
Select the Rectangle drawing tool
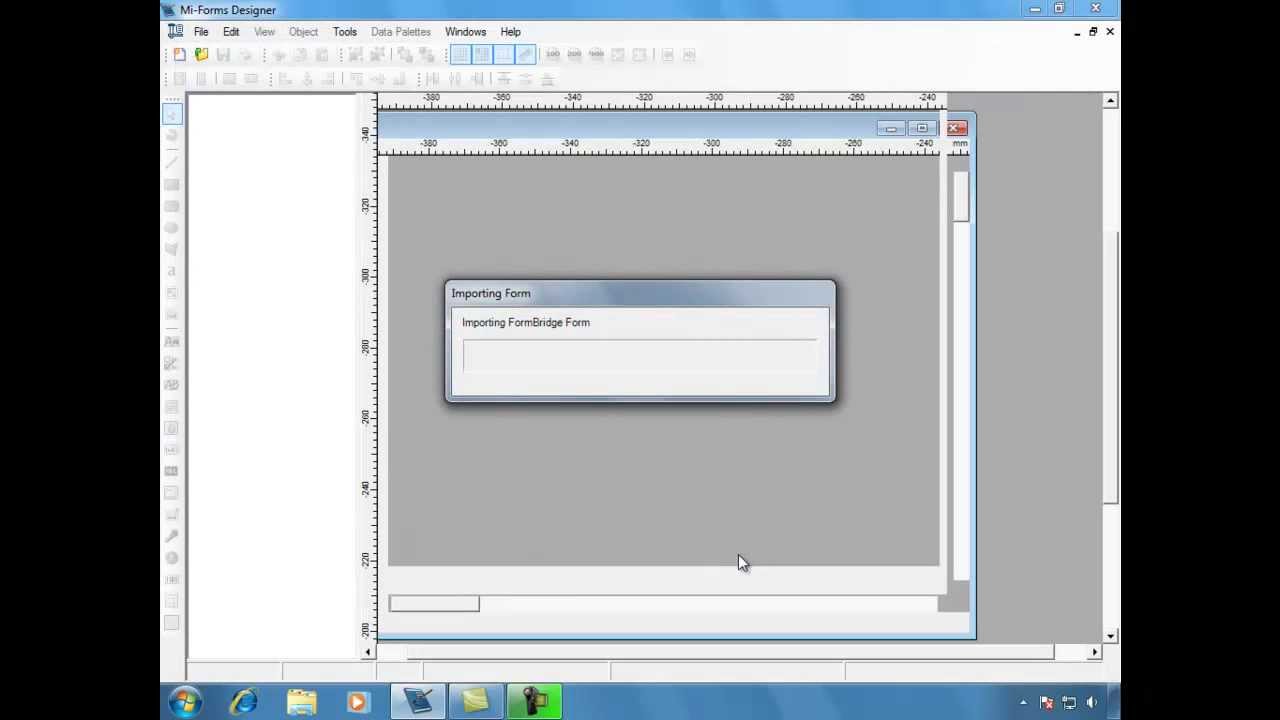(x=172, y=185)
